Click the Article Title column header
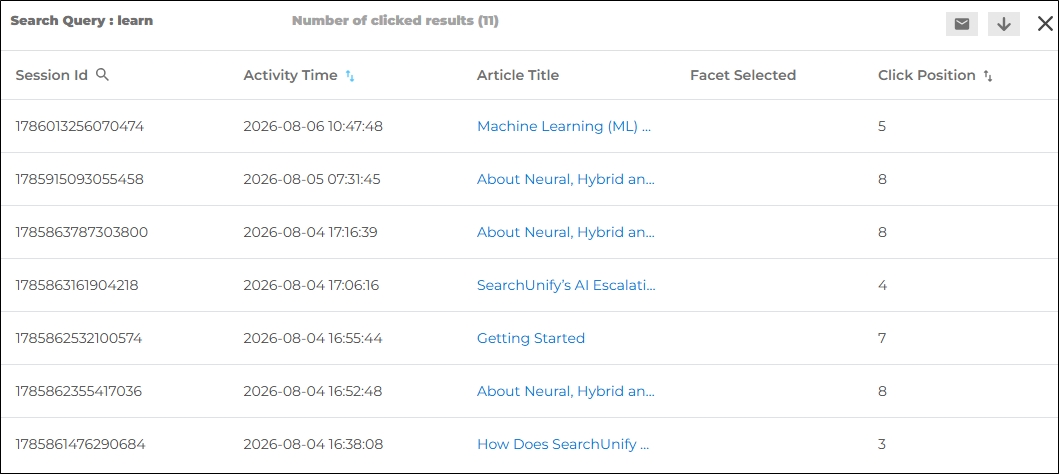The image size is (1059, 474). click(518, 76)
